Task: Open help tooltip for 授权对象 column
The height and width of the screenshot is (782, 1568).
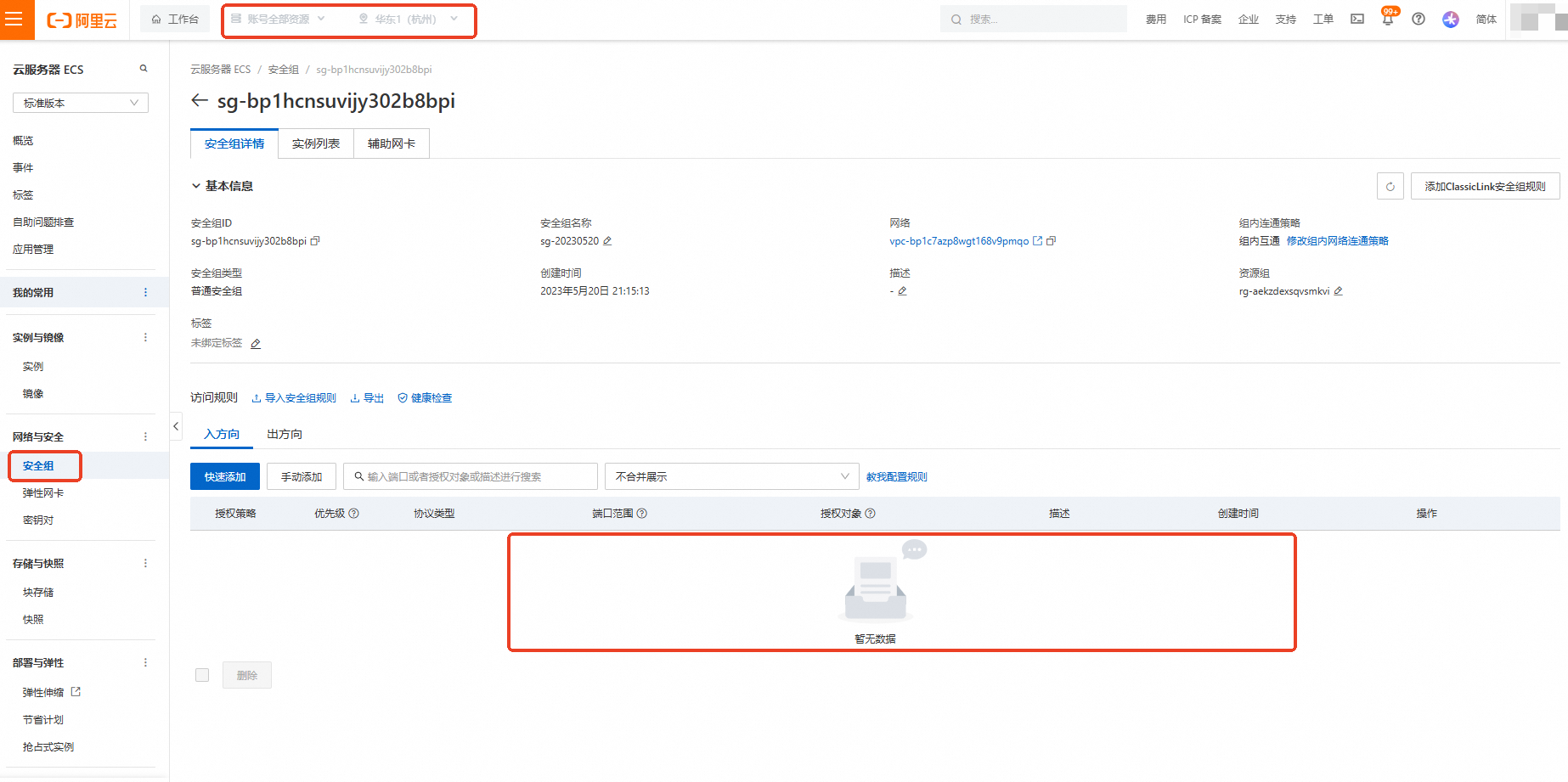Action: [871, 514]
